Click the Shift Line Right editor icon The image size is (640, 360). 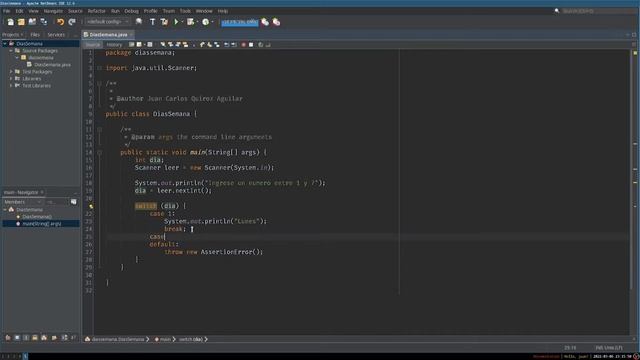pyautogui.click(x=234, y=44)
